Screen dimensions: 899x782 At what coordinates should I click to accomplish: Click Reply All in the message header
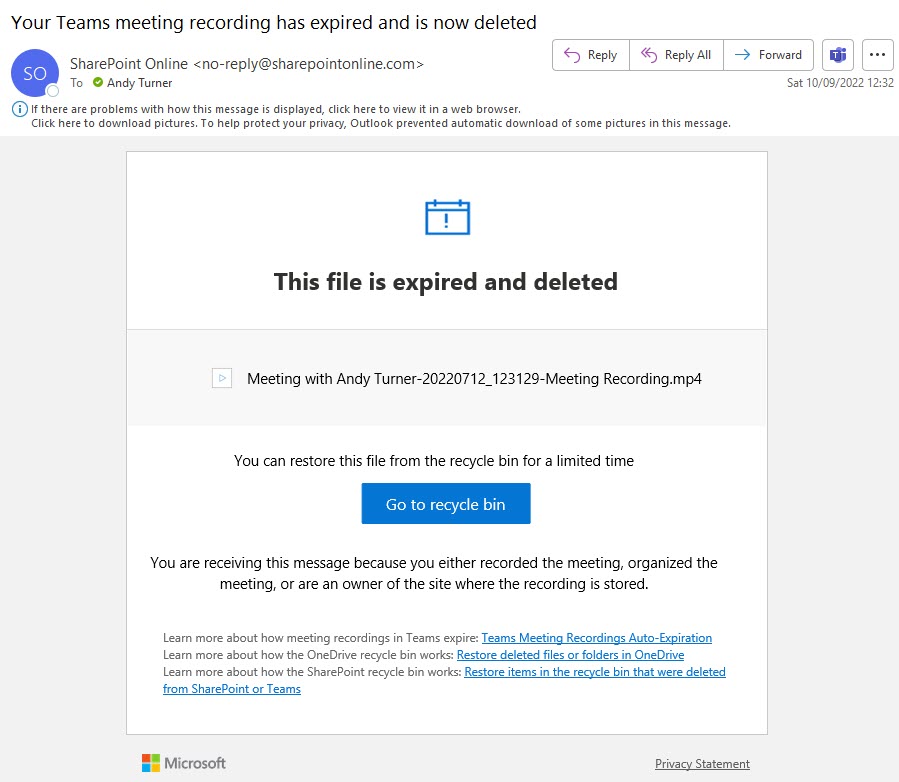point(676,55)
